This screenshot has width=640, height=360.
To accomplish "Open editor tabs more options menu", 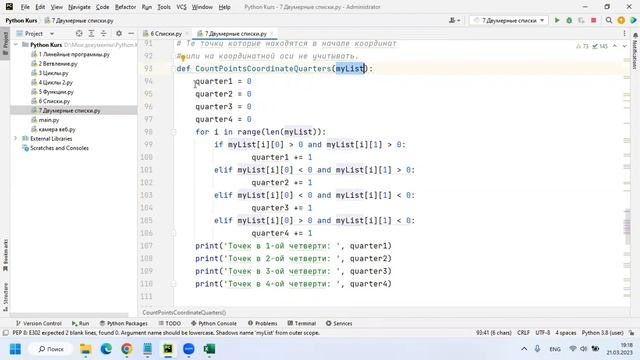I will coord(624,33).
